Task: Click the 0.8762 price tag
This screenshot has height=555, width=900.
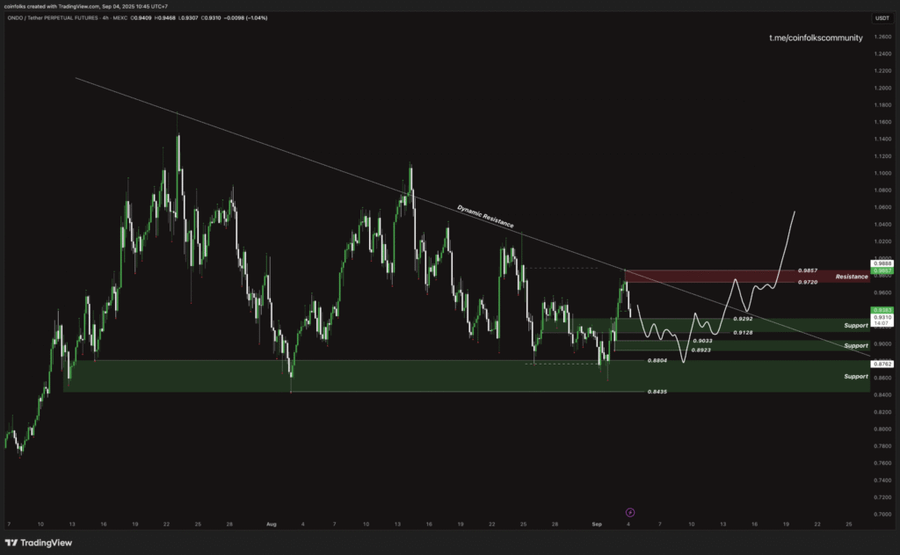Action: click(882, 364)
